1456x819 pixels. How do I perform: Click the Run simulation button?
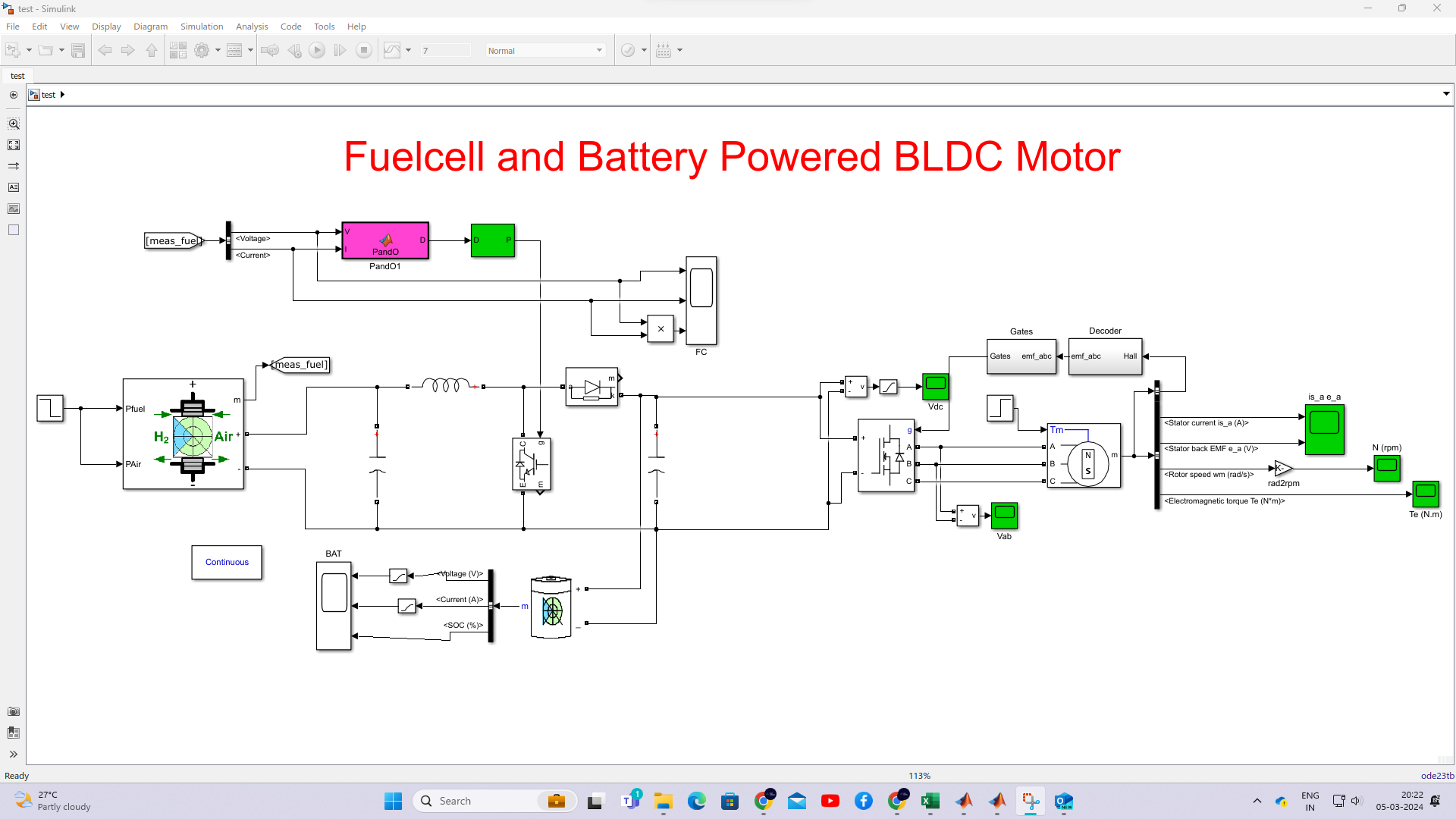coord(317,50)
